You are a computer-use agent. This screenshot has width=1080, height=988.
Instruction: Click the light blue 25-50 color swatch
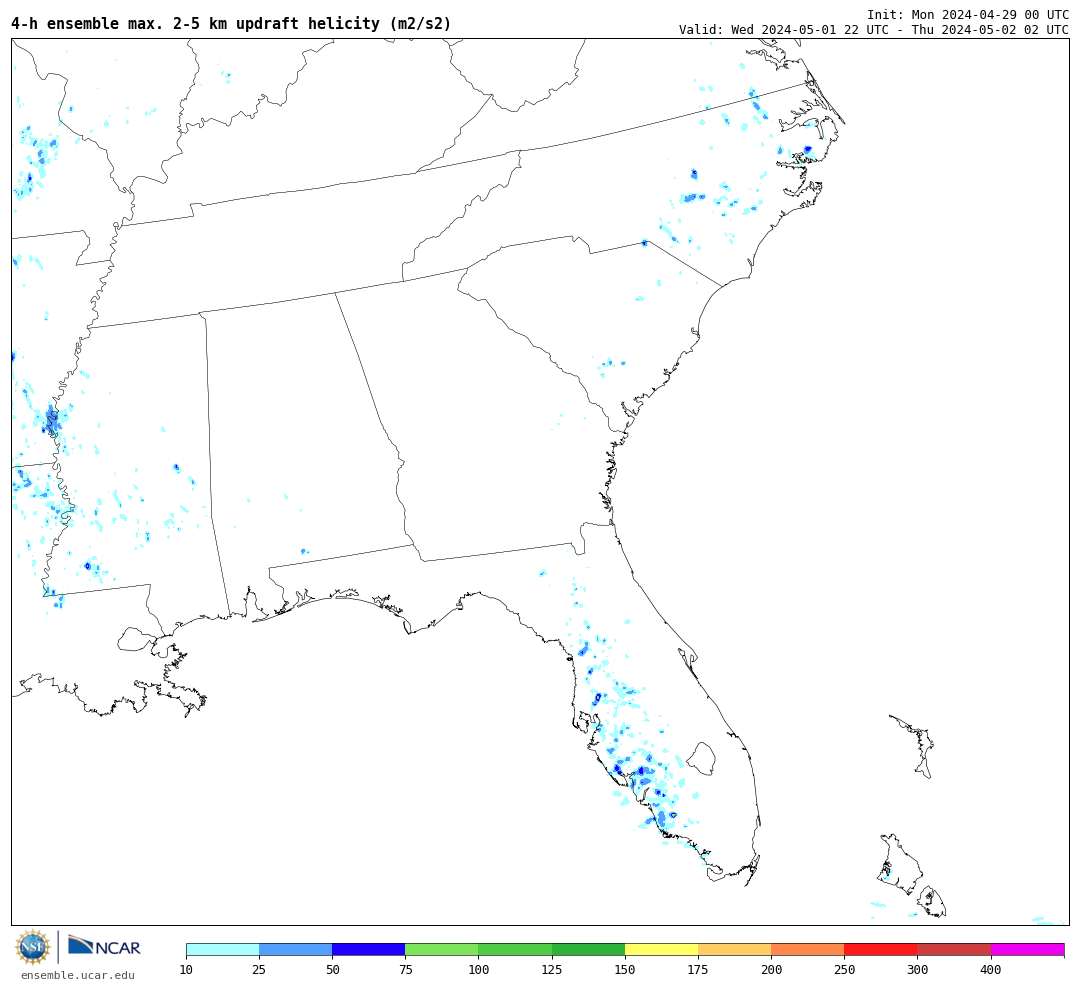pos(295,950)
